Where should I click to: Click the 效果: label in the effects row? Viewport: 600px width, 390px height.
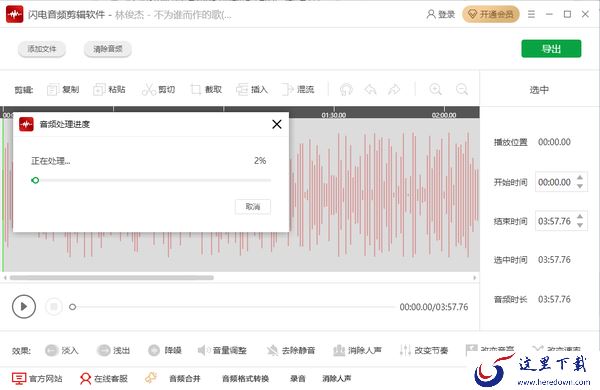[21, 351]
